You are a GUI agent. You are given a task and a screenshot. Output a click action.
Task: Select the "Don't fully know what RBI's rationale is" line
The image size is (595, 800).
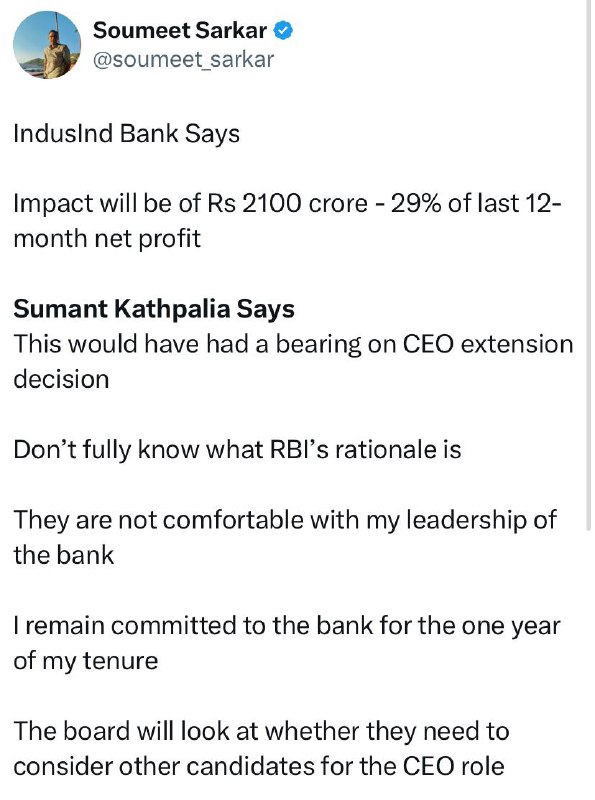click(237, 450)
